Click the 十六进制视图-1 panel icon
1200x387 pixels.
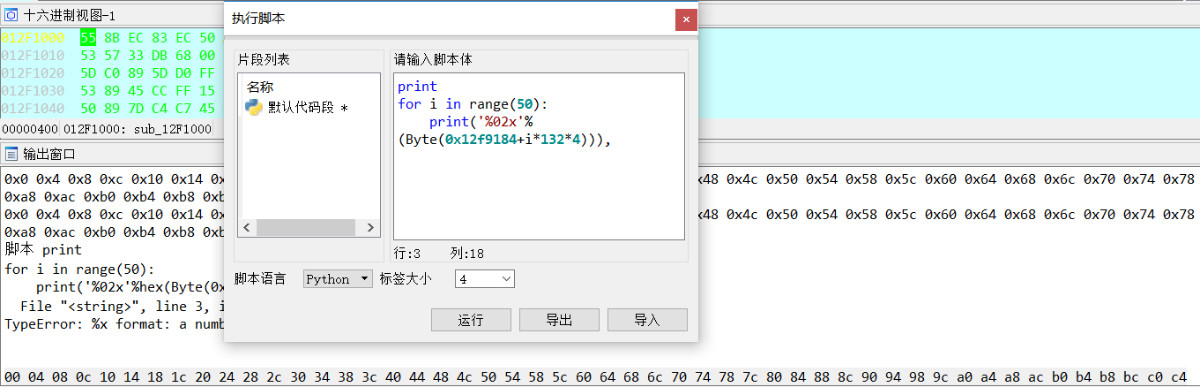[x=10, y=15]
